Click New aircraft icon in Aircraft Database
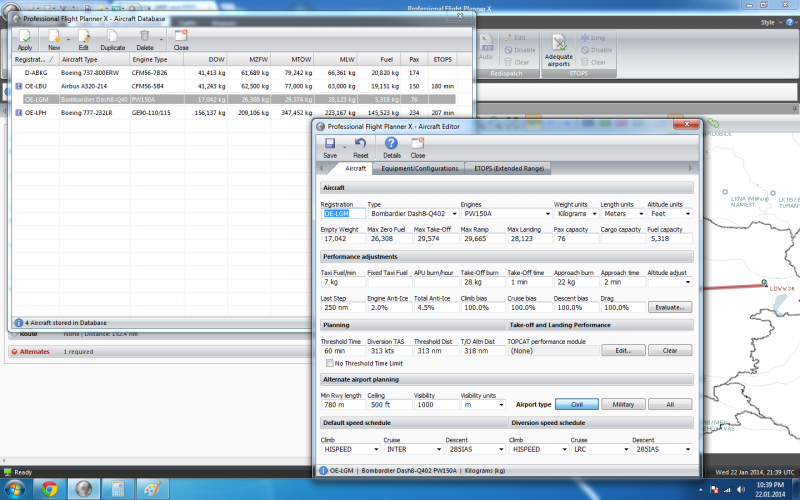This screenshot has width=800, height=500. [x=54, y=36]
